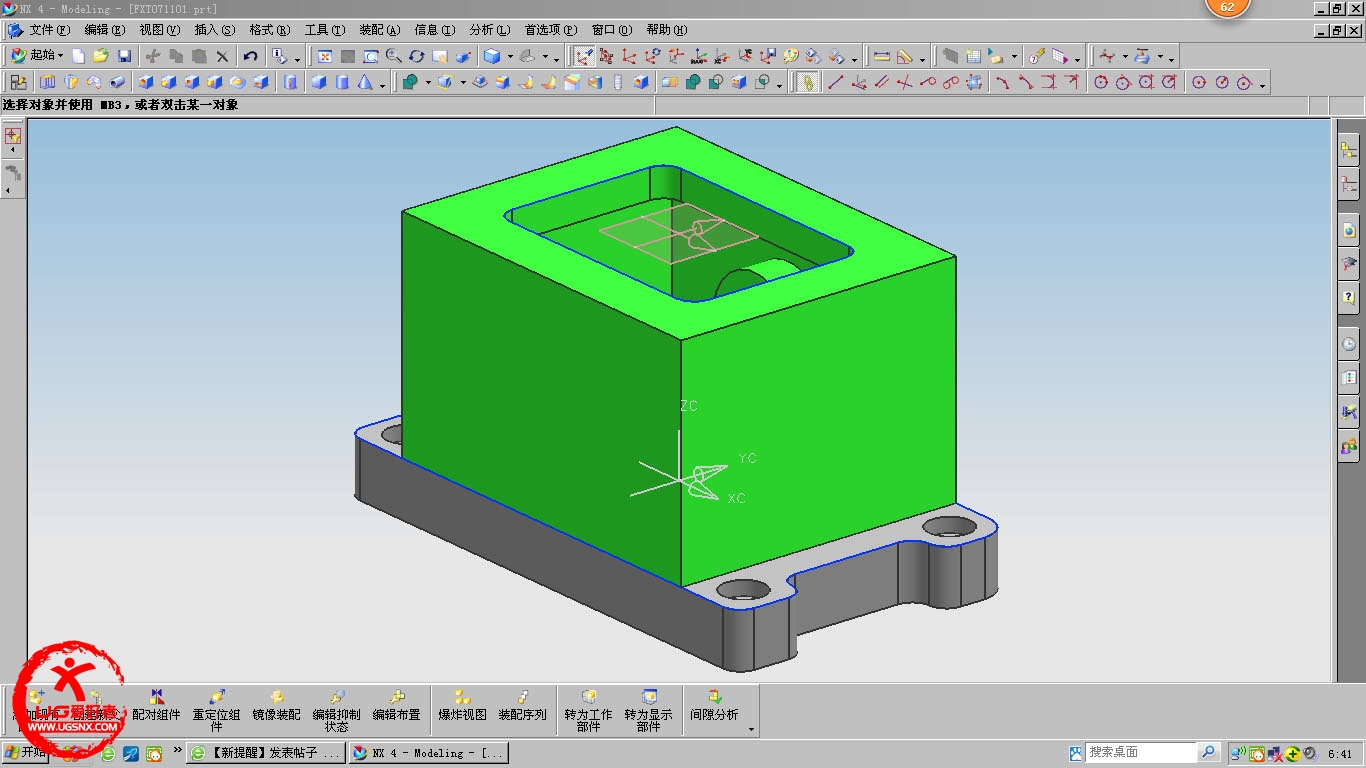Expand hidden taskbar quick launch chevron
This screenshot has width=1366, height=768.
[178, 749]
